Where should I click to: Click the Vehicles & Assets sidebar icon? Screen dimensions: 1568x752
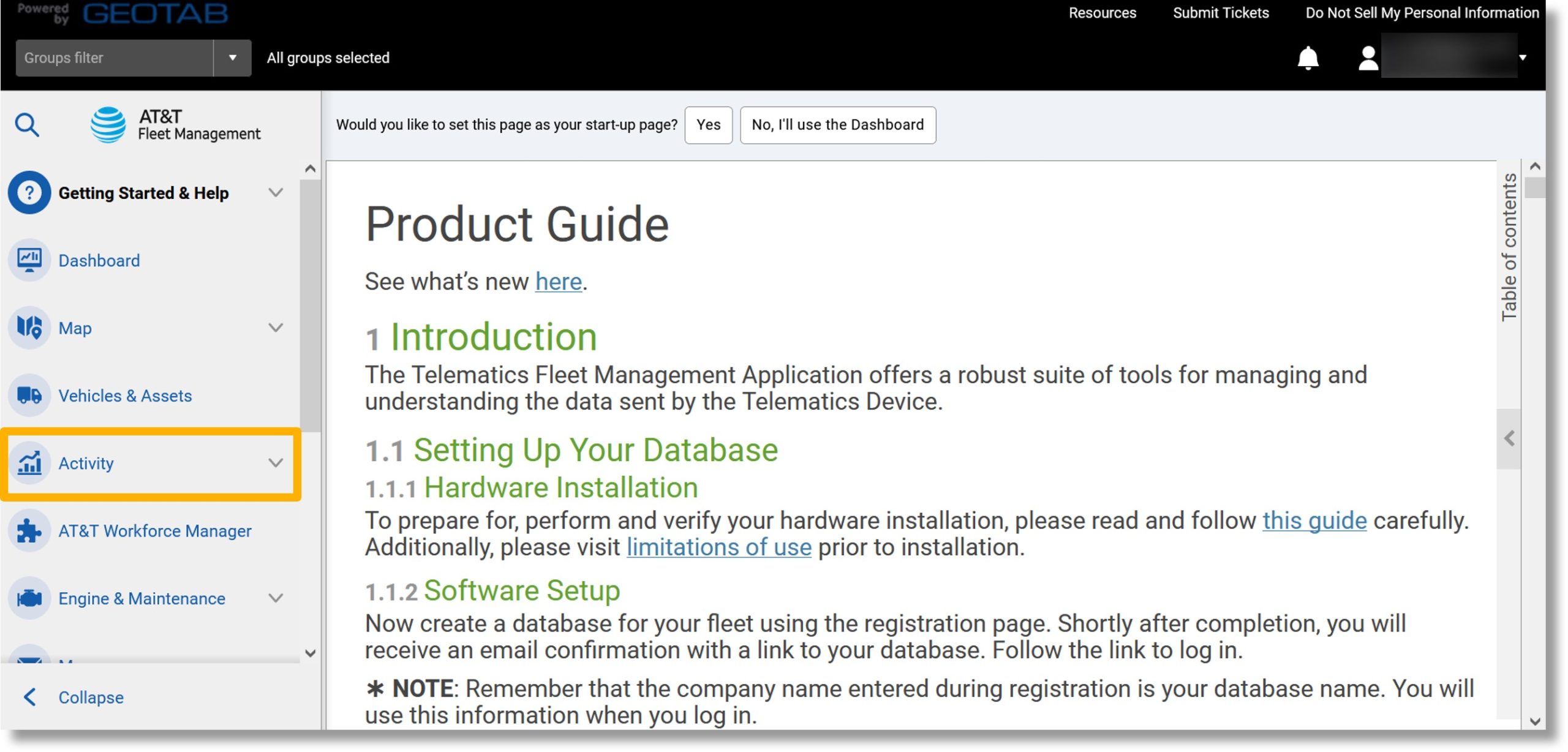(29, 394)
